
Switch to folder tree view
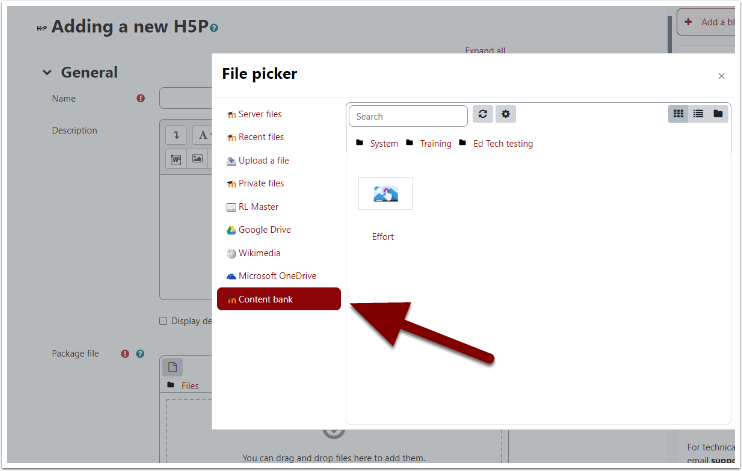(718, 114)
